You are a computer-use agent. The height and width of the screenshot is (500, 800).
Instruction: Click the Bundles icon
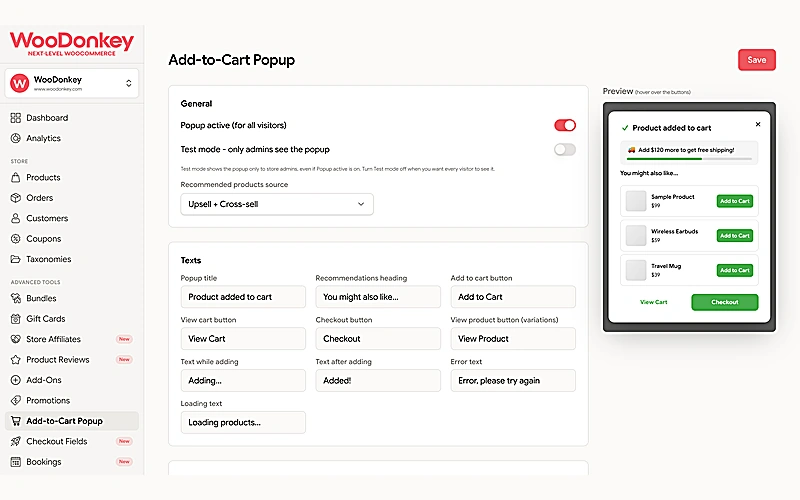click(16, 298)
